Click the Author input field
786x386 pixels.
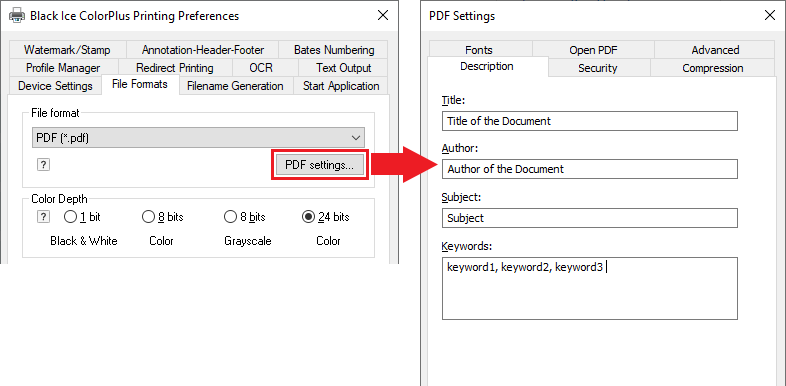590,169
